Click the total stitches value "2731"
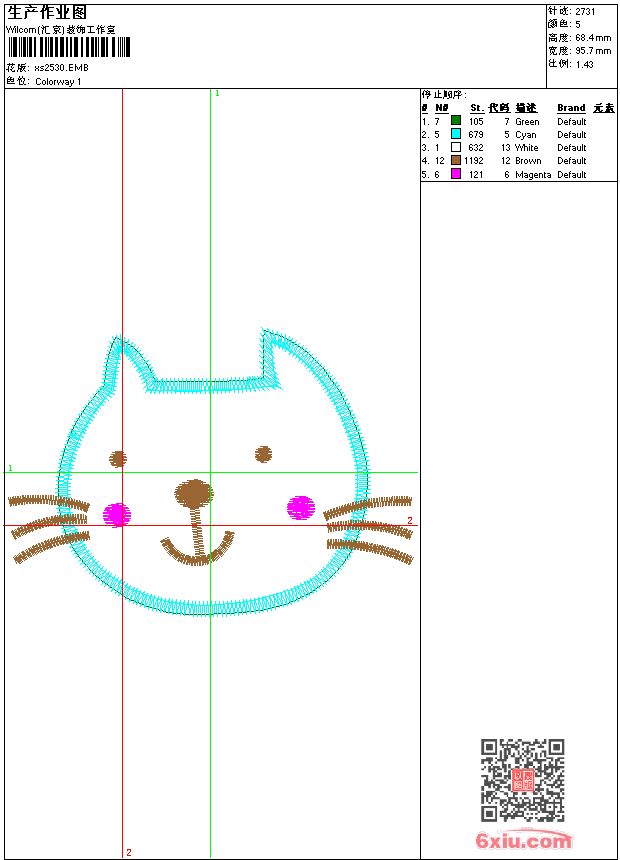The image size is (620, 860). 585,12
